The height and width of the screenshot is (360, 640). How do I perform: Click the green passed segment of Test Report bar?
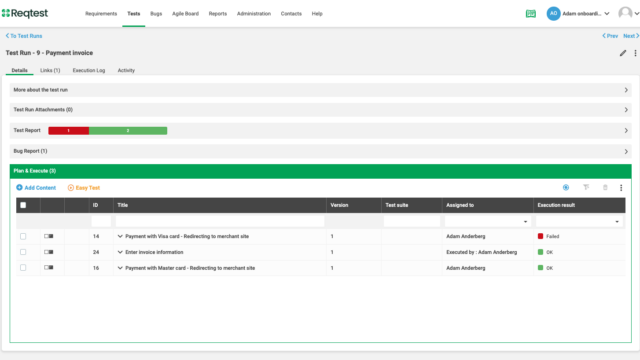click(x=128, y=131)
